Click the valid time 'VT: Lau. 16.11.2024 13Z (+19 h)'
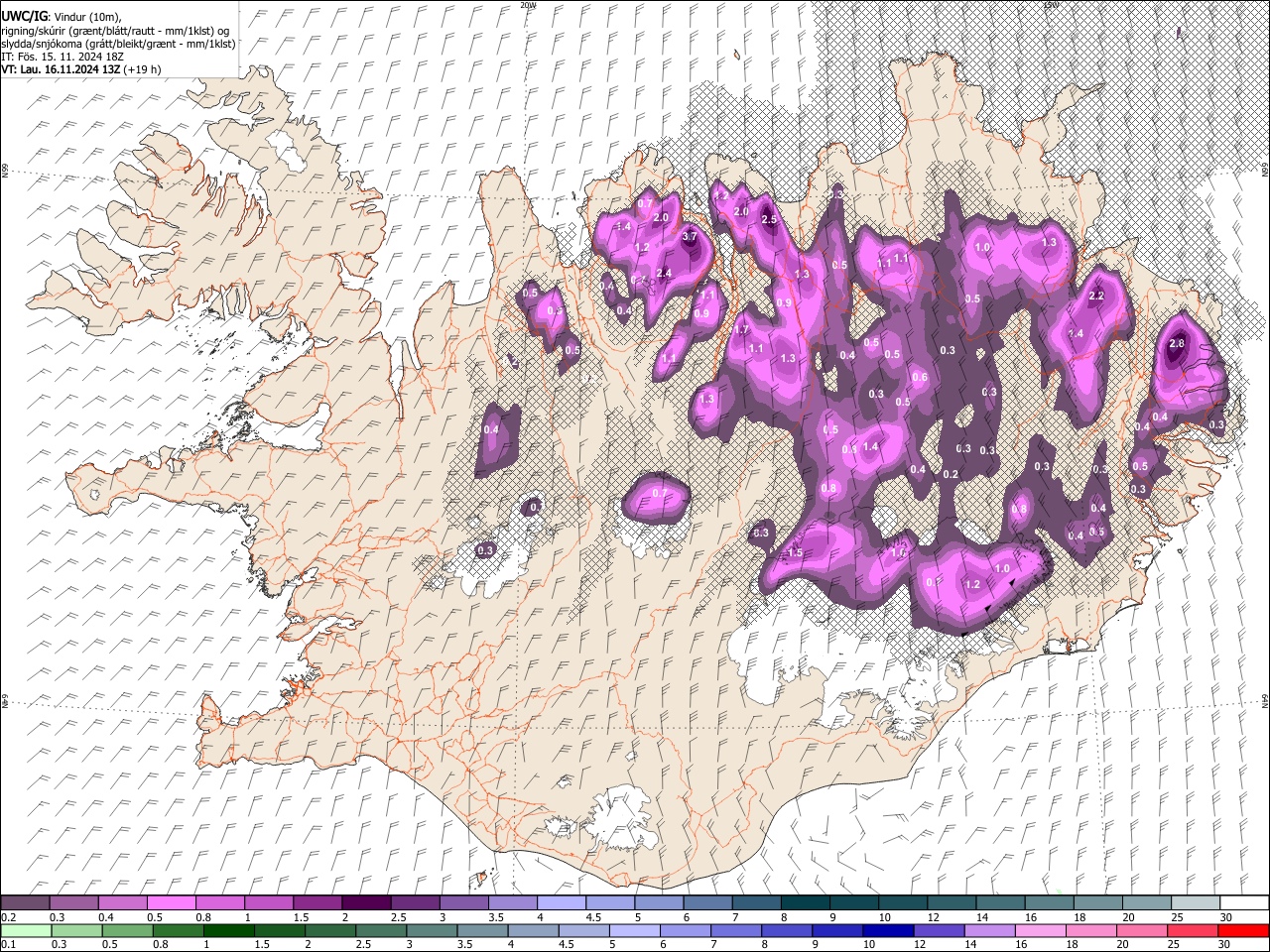Screen dimensions: 1270x952 tap(81, 69)
